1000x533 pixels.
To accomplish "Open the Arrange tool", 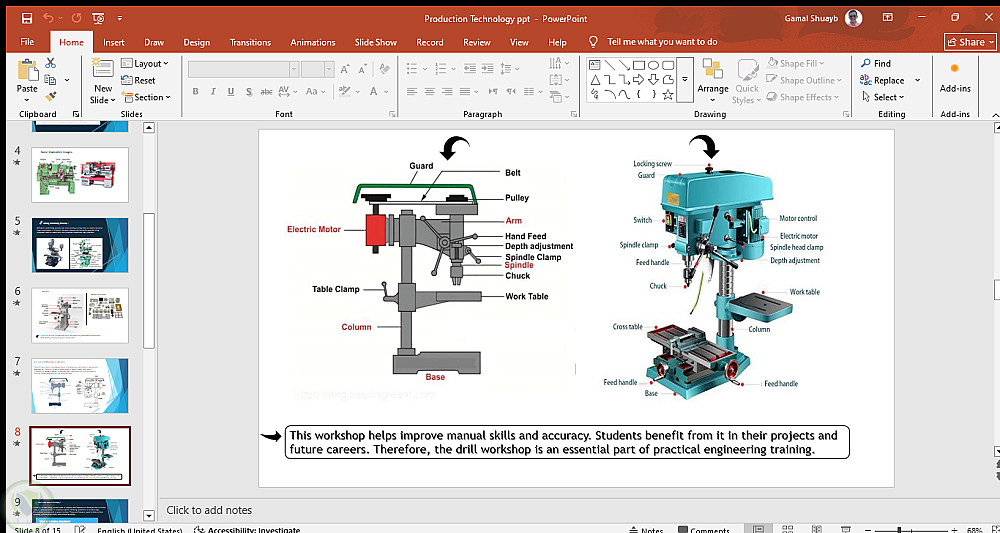I will 713,78.
